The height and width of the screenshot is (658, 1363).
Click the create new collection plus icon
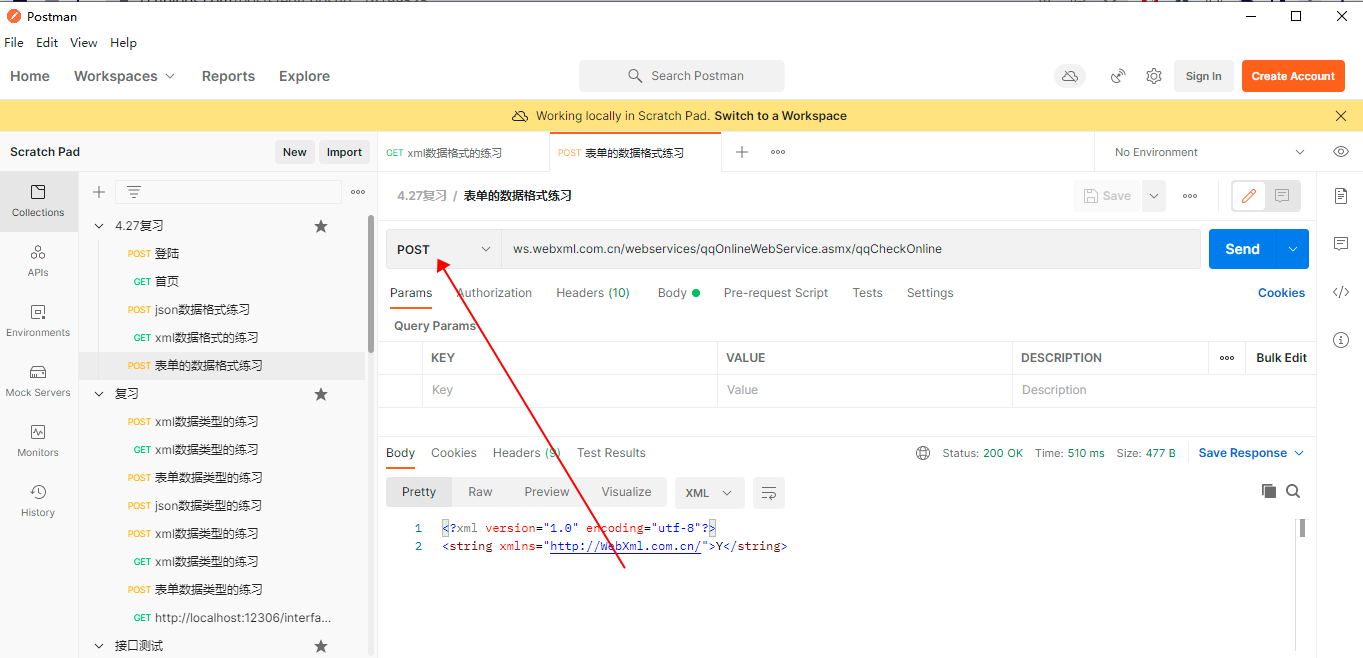pyautogui.click(x=99, y=192)
